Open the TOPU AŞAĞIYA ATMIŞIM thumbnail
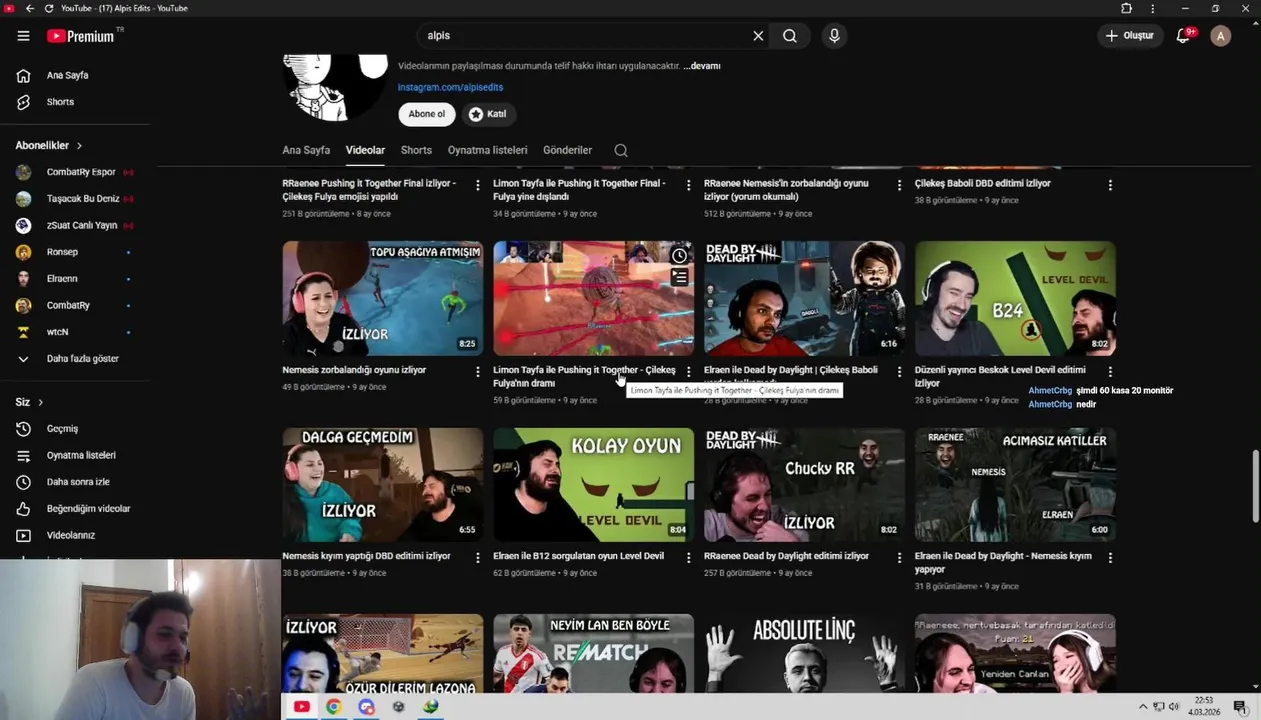This screenshot has height=720, width=1261. click(x=382, y=298)
